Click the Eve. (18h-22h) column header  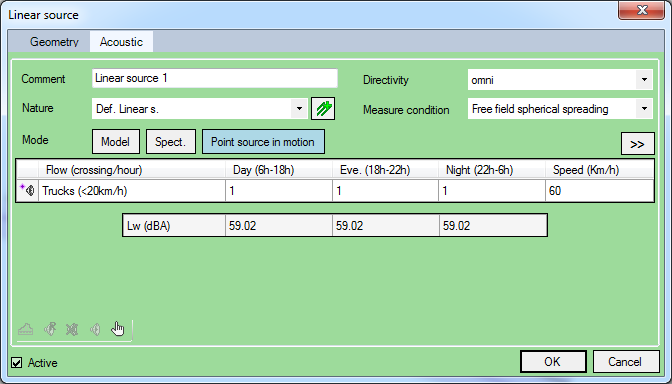[x=385, y=170]
